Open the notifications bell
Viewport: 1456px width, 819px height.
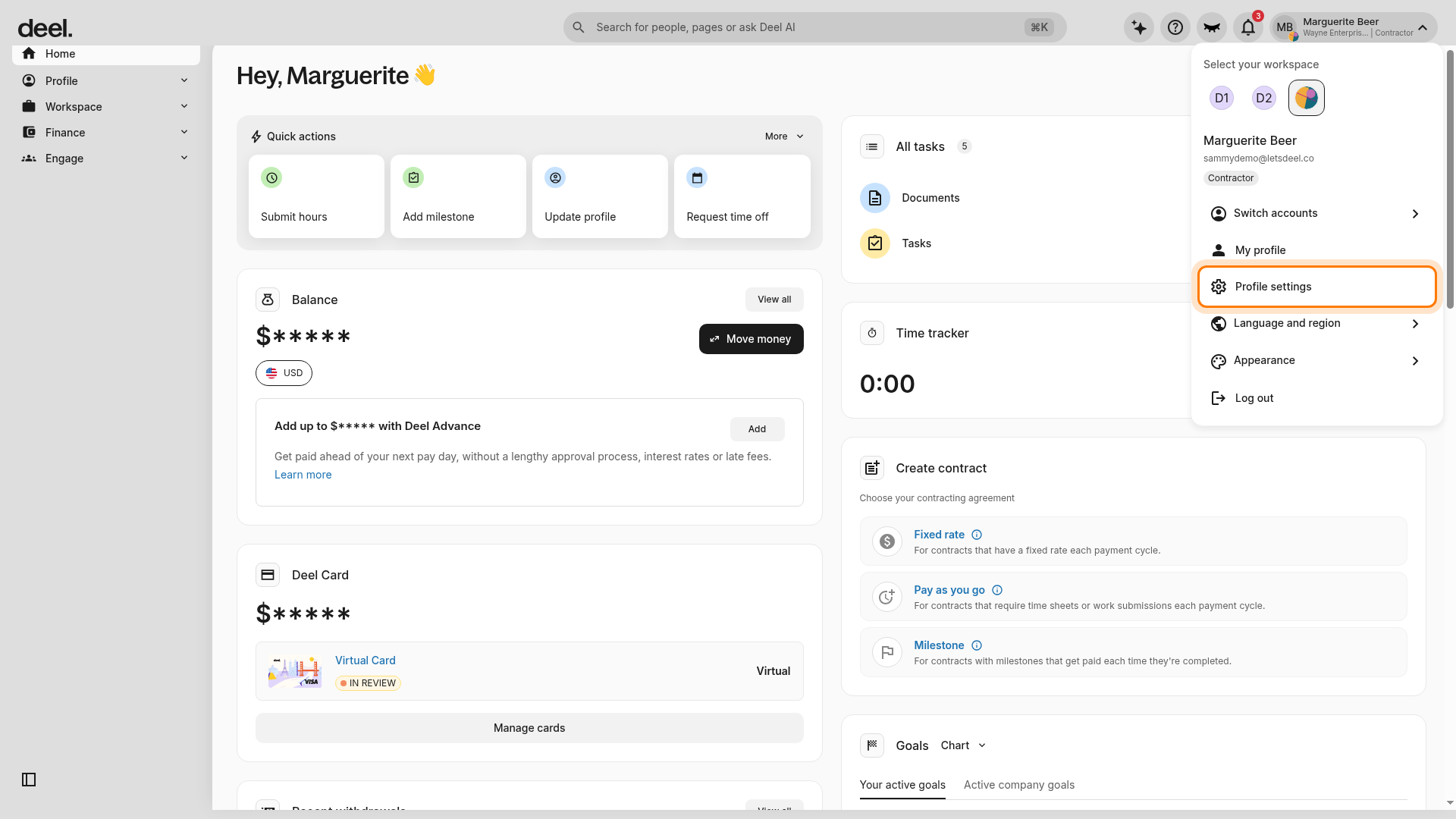(x=1248, y=27)
